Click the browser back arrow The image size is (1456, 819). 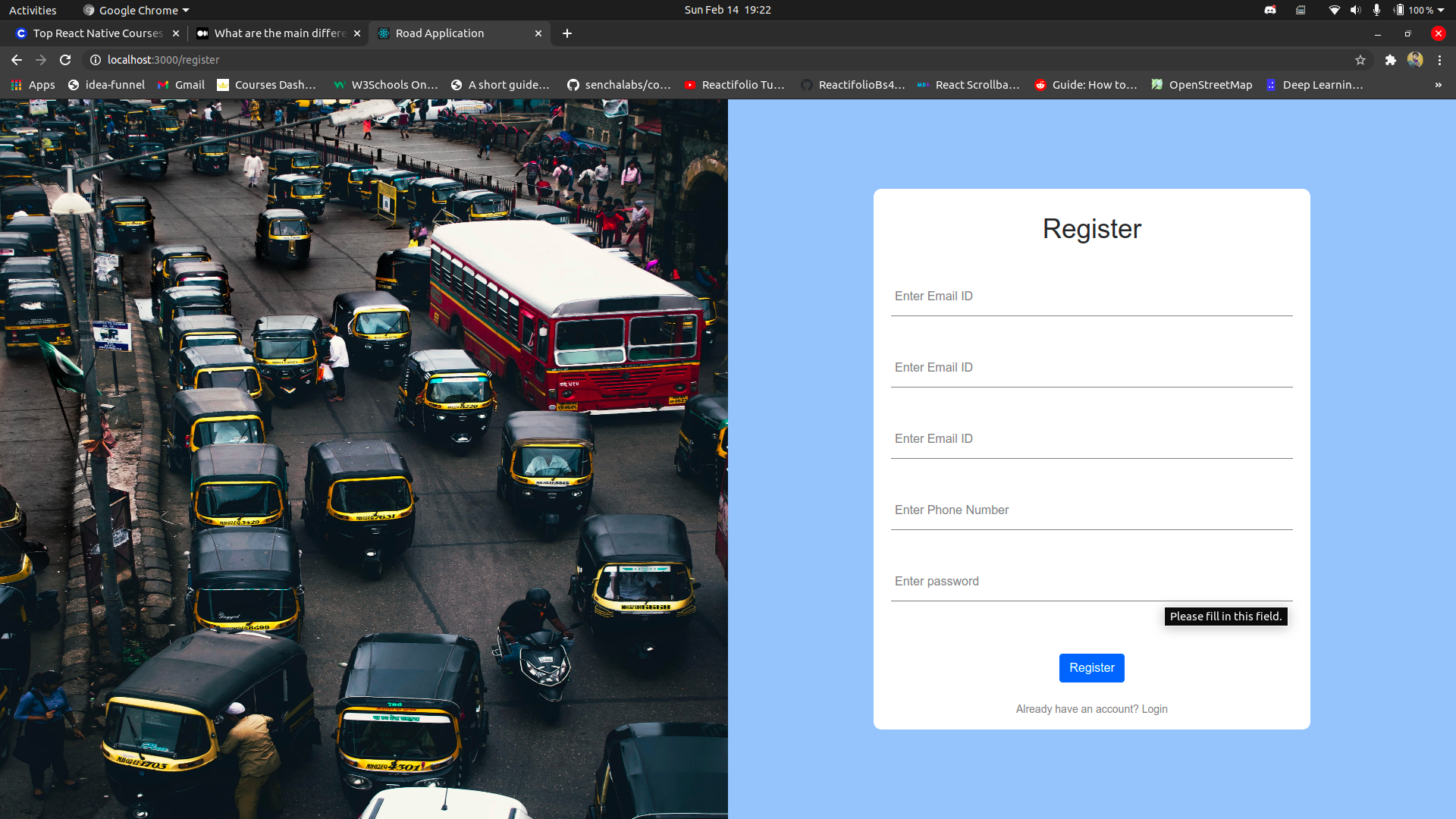tap(17, 60)
